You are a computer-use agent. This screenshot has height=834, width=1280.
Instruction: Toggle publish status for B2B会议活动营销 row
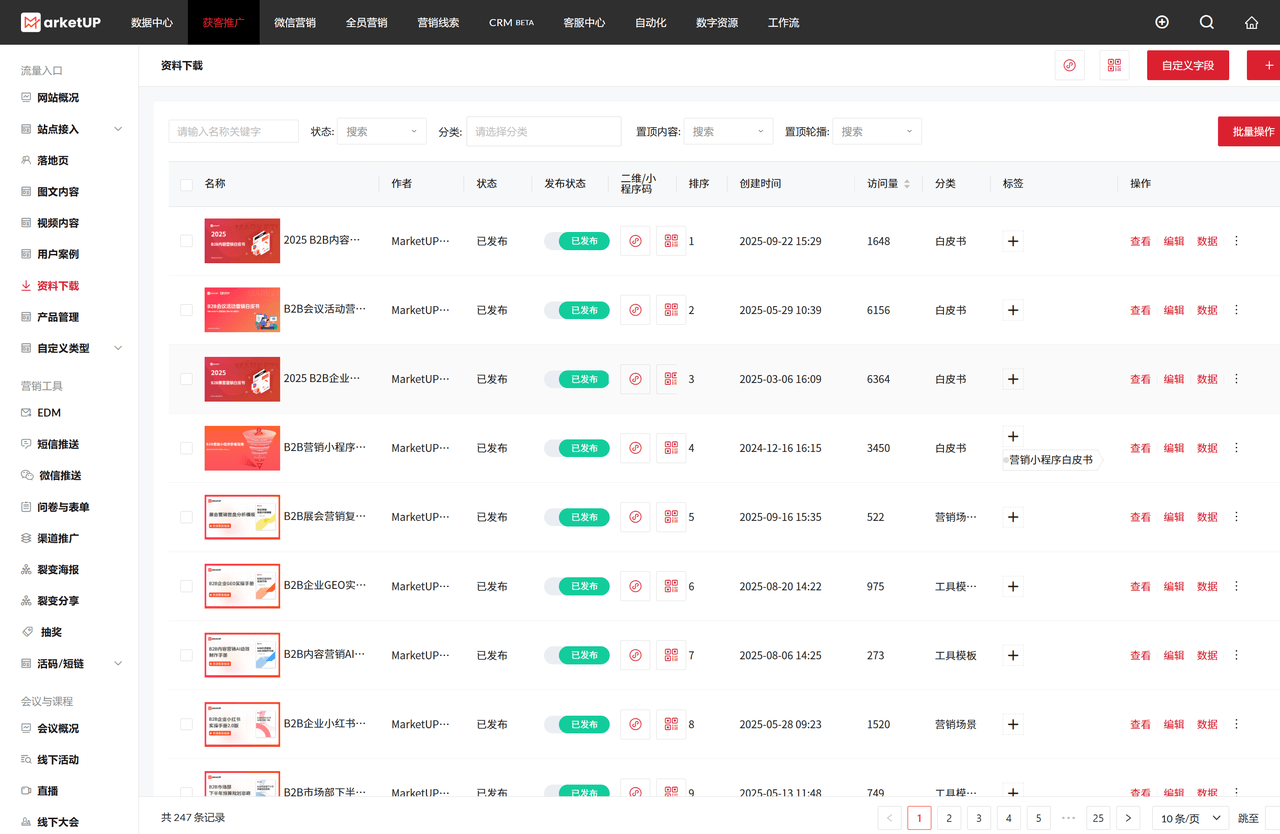pyautogui.click(x=577, y=310)
